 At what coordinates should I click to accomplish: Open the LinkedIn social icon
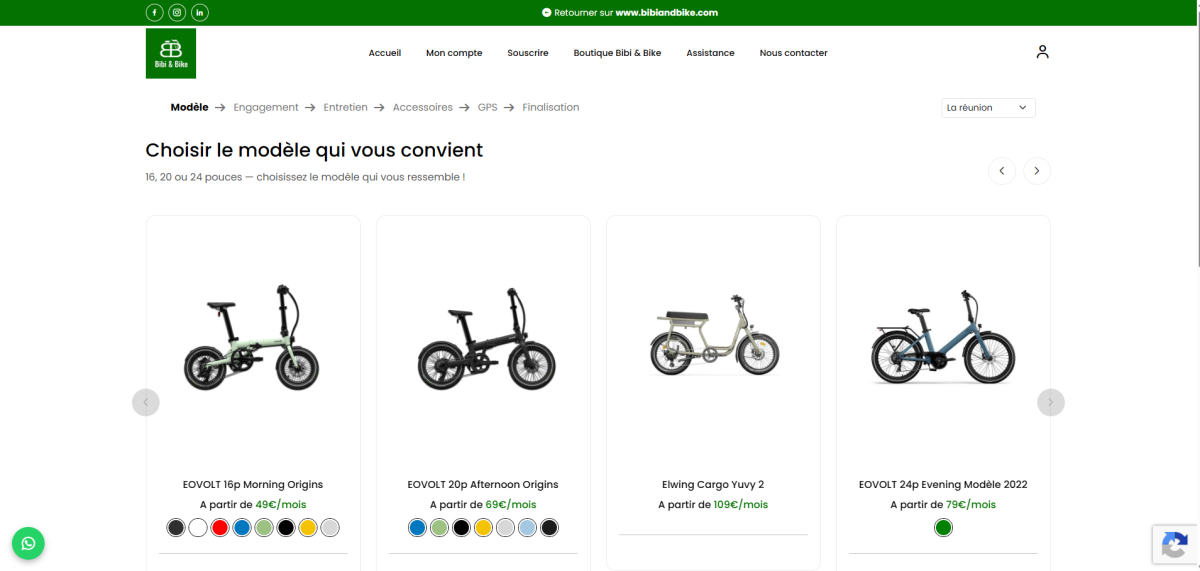click(200, 12)
